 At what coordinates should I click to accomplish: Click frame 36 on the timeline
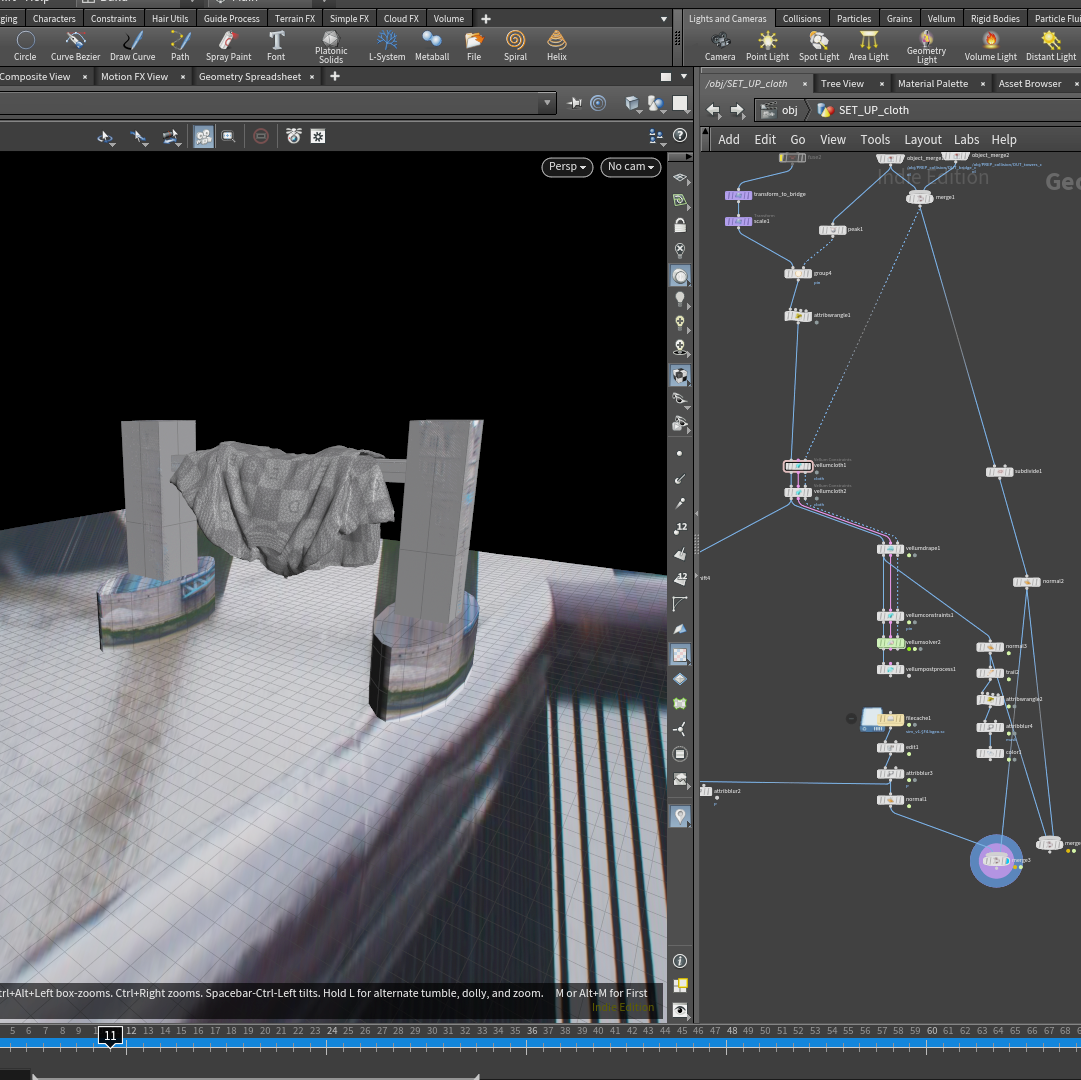tap(532, 1031)
